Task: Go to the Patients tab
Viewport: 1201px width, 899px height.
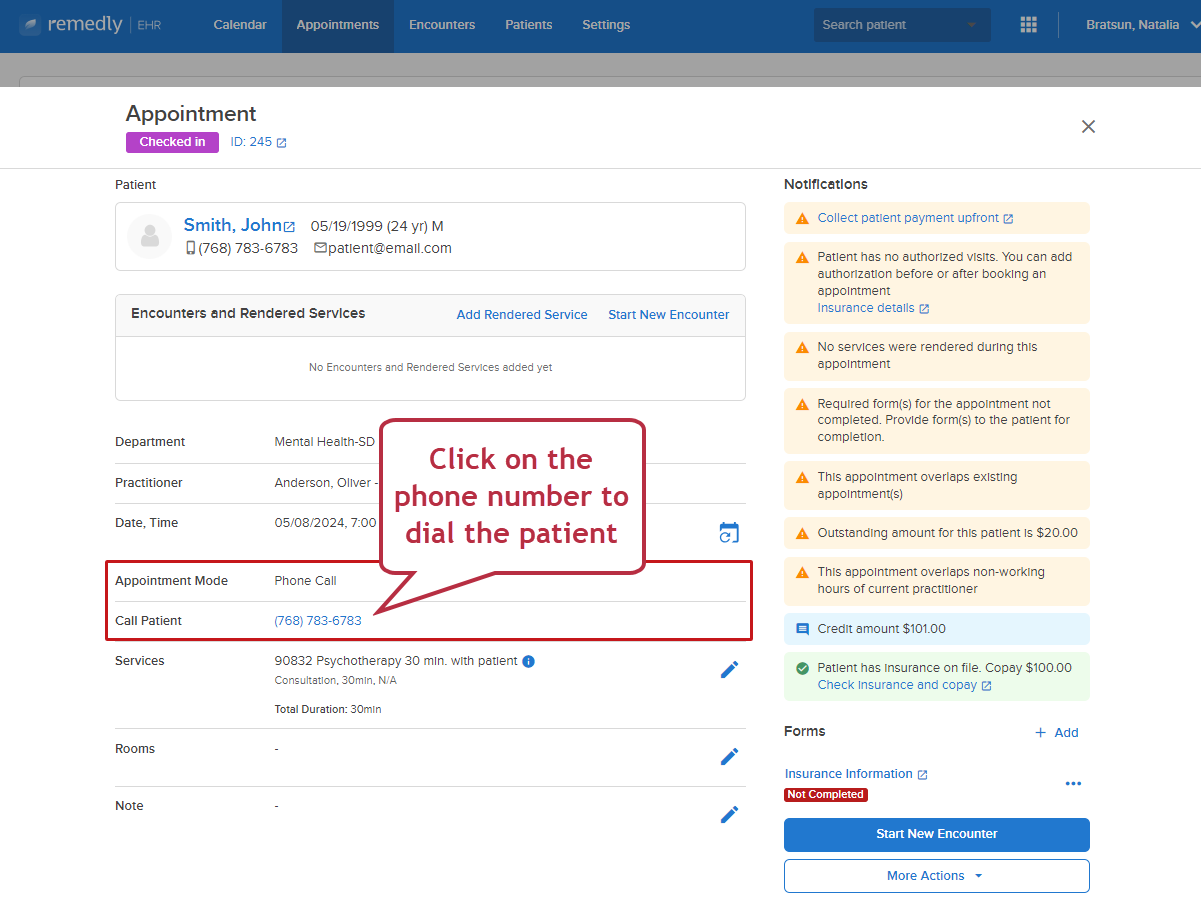Action: click(x=529, y=25)
